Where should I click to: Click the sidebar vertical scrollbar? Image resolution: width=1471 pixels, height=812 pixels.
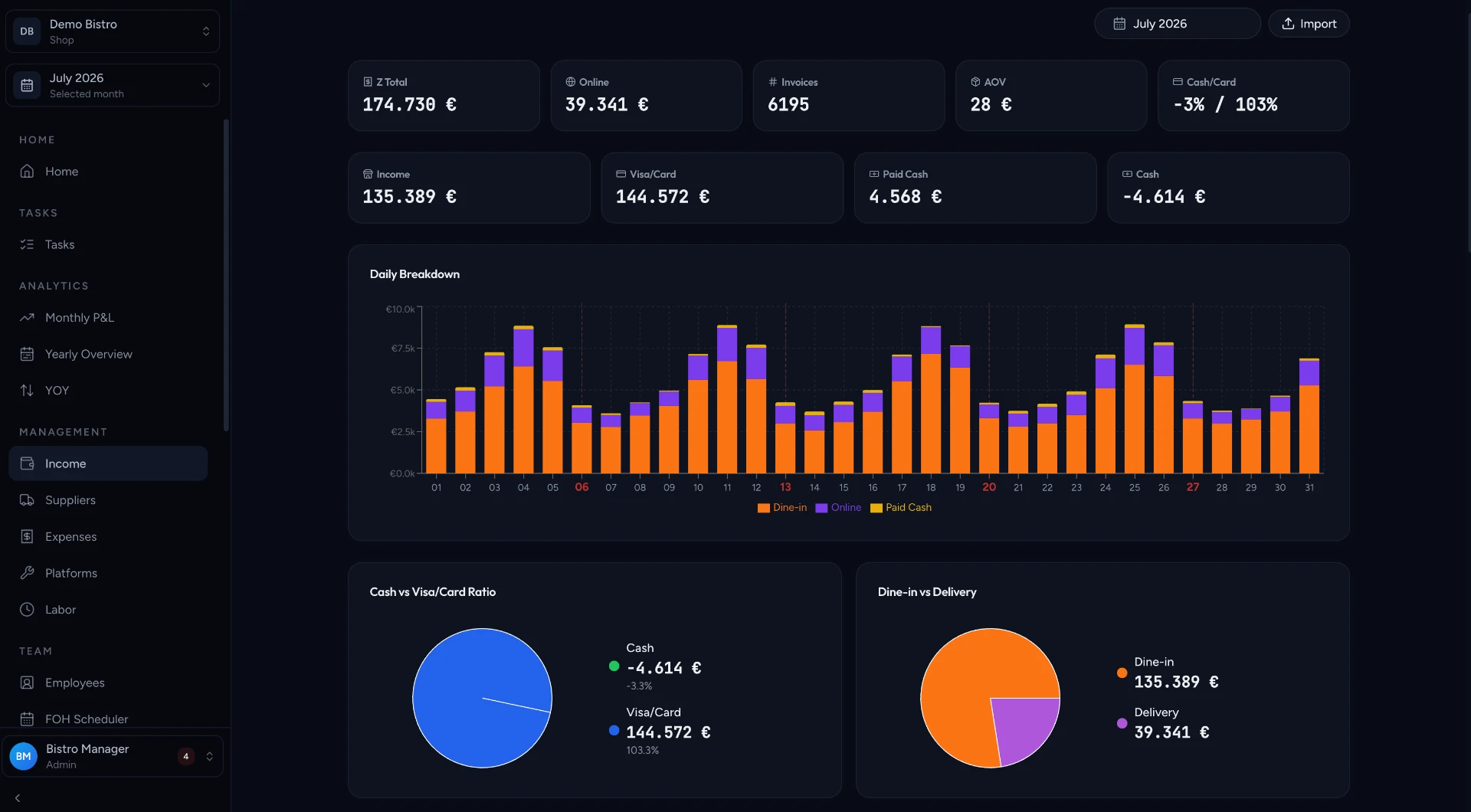click(x=226, y=274)
